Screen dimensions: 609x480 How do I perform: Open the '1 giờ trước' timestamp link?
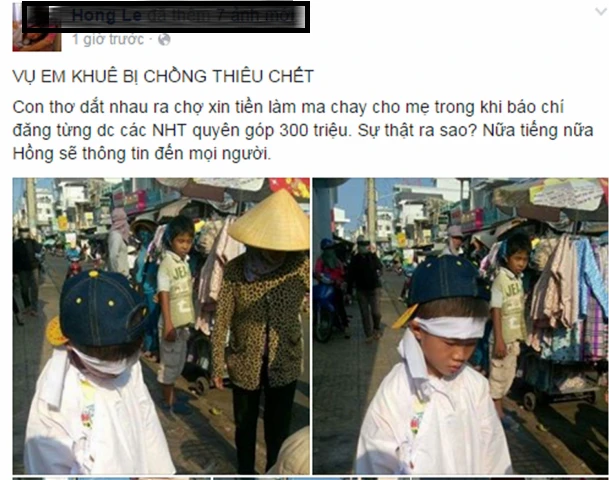pyautogui.click(x=108, y=40)
